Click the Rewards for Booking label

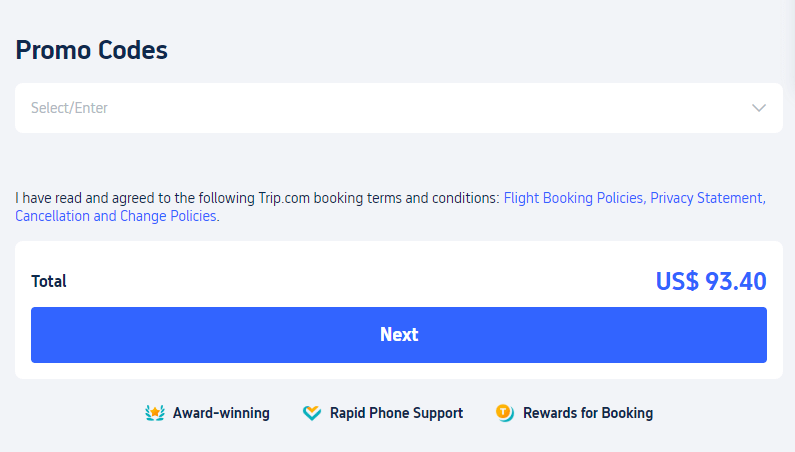[x=588, y=413]
